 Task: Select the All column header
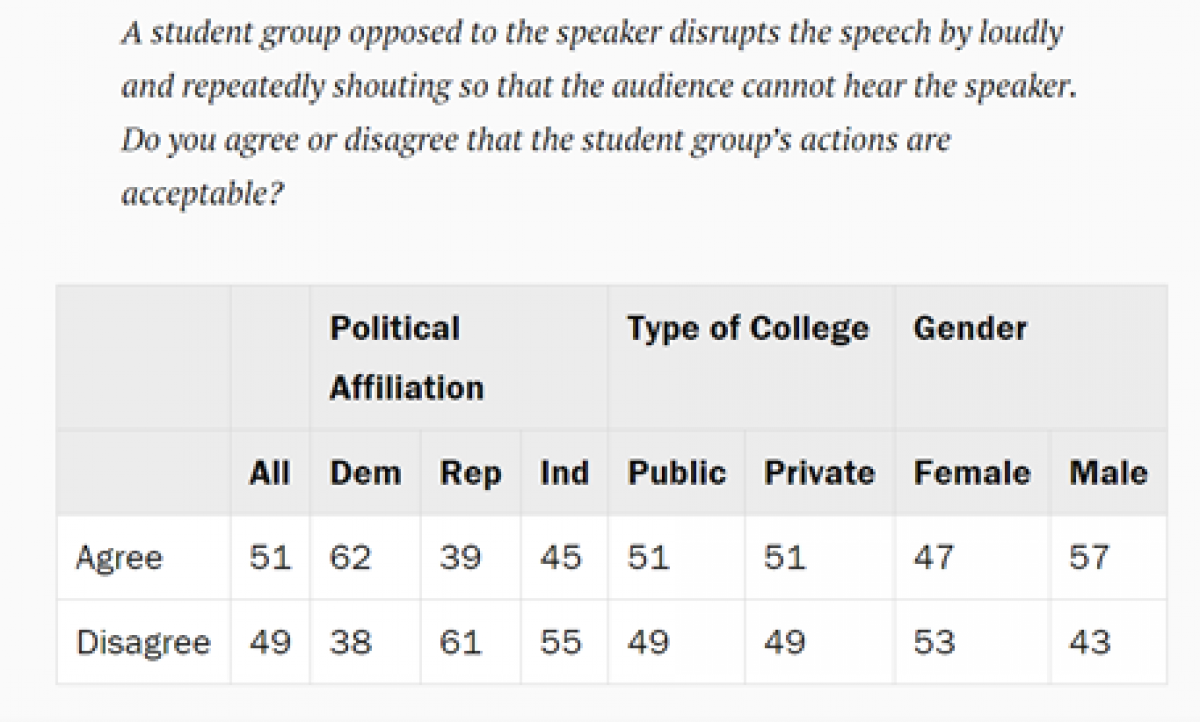269,472
